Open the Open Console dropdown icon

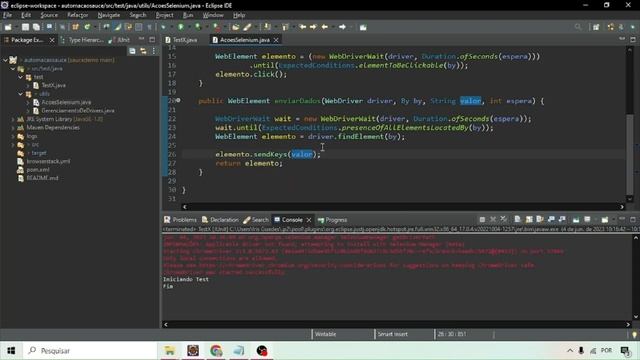tap(605, 220)
